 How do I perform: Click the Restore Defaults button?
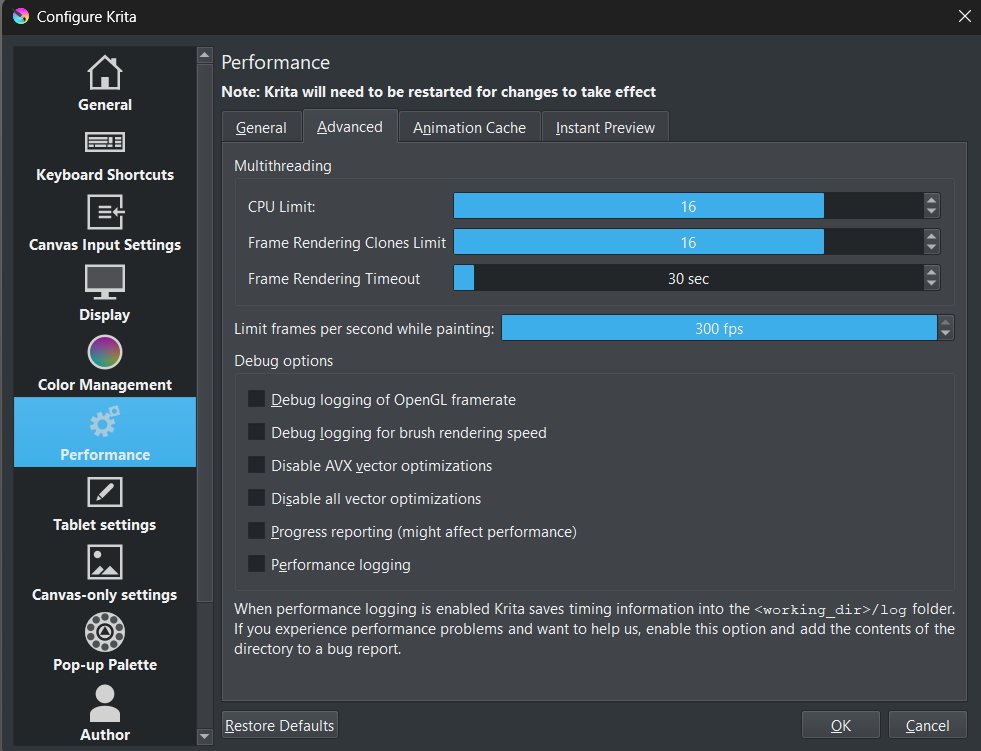[x=280, y=725]
